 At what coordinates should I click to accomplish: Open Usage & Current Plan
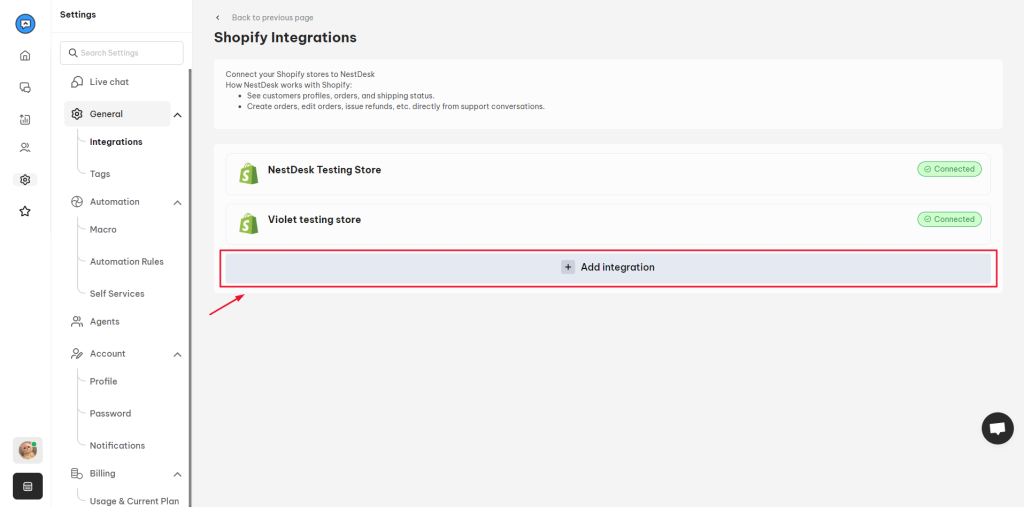(135, 501)
